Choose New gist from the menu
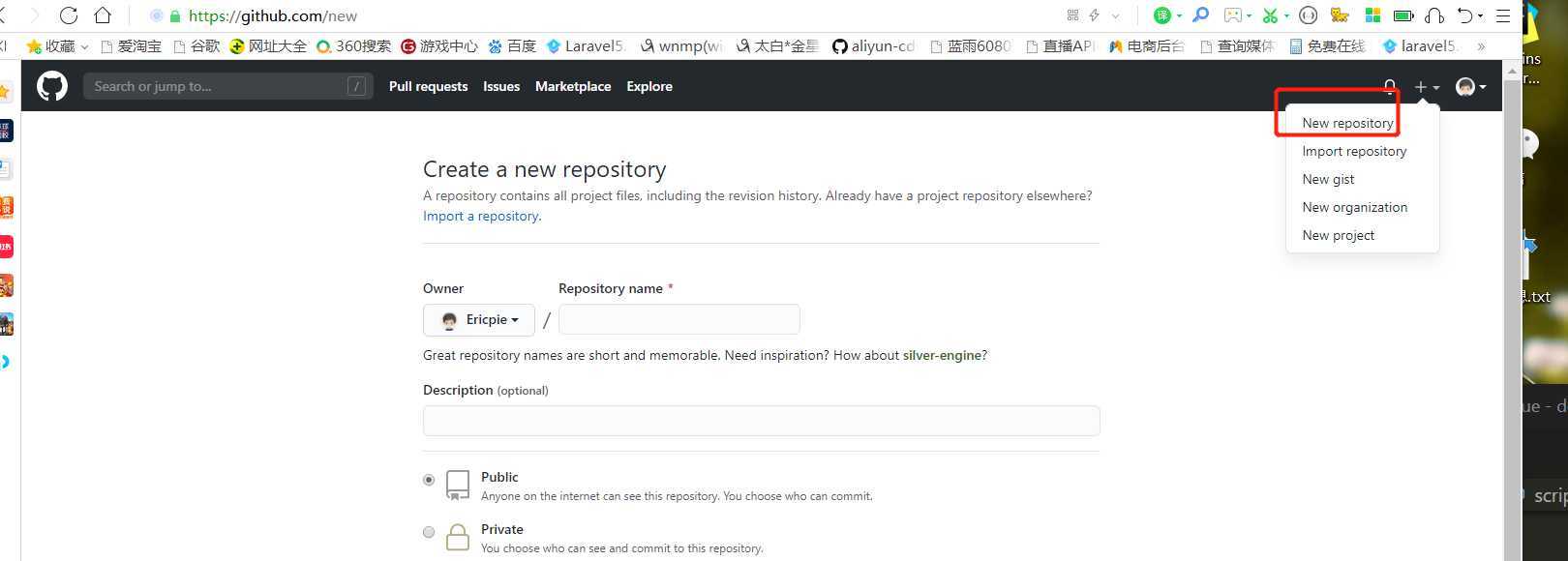The height and width of the screenshot is (561, 1568). (x=1328, y=179)
